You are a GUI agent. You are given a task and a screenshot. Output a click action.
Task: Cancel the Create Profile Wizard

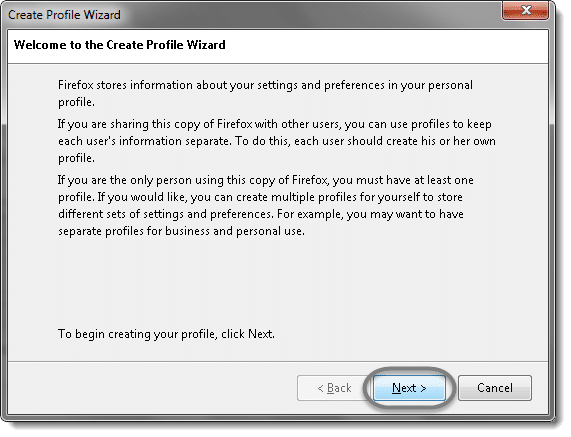[495, 388]
